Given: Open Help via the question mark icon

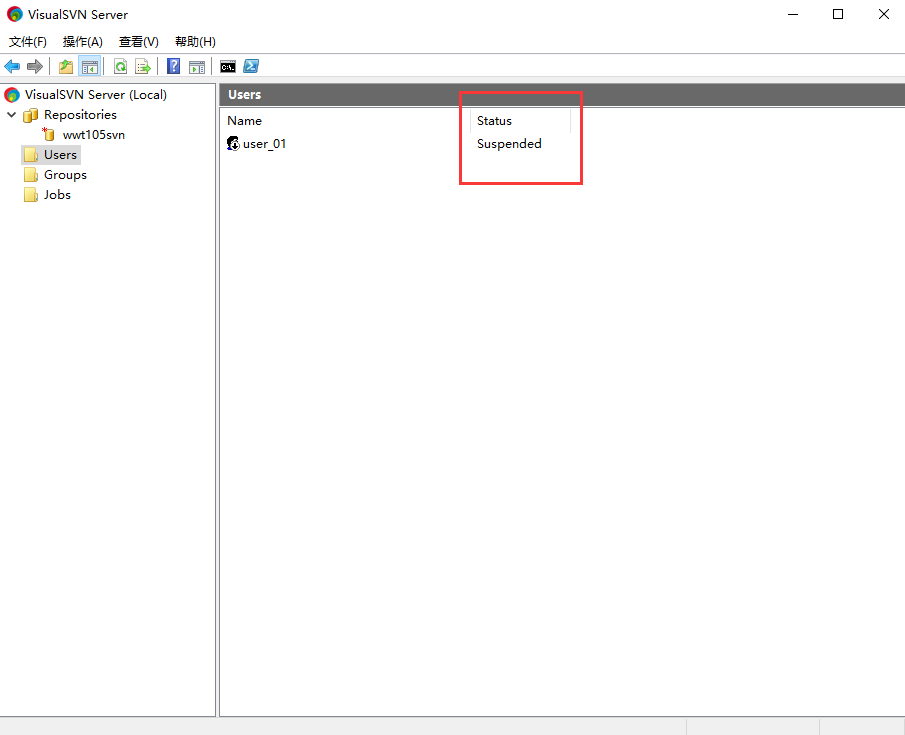Looking at the screenshot, I should pos(174,67).
